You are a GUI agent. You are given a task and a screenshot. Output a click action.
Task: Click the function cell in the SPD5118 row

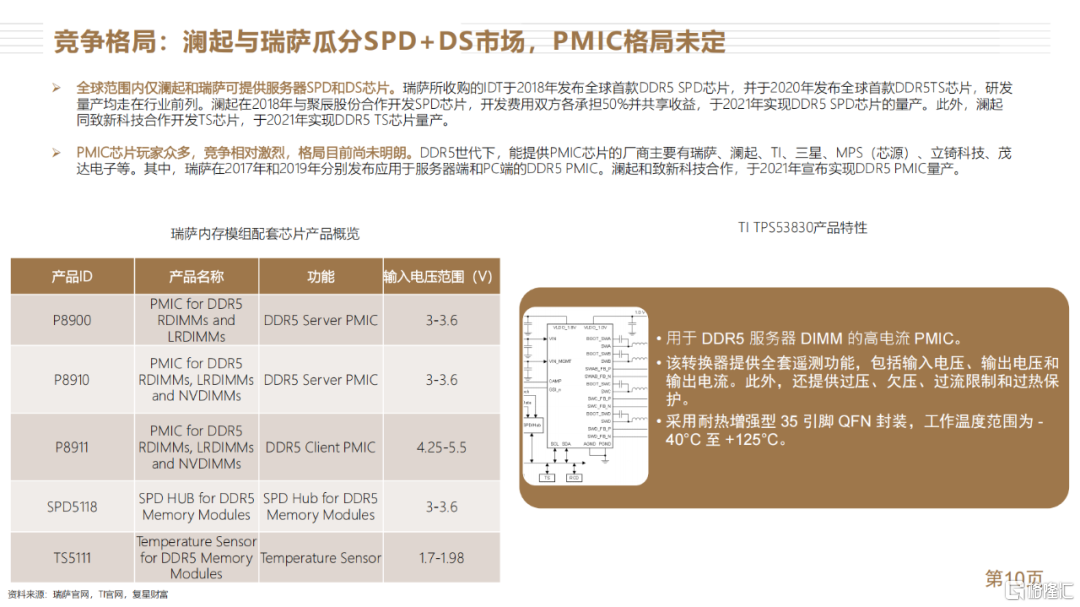(x=320, y=506)
